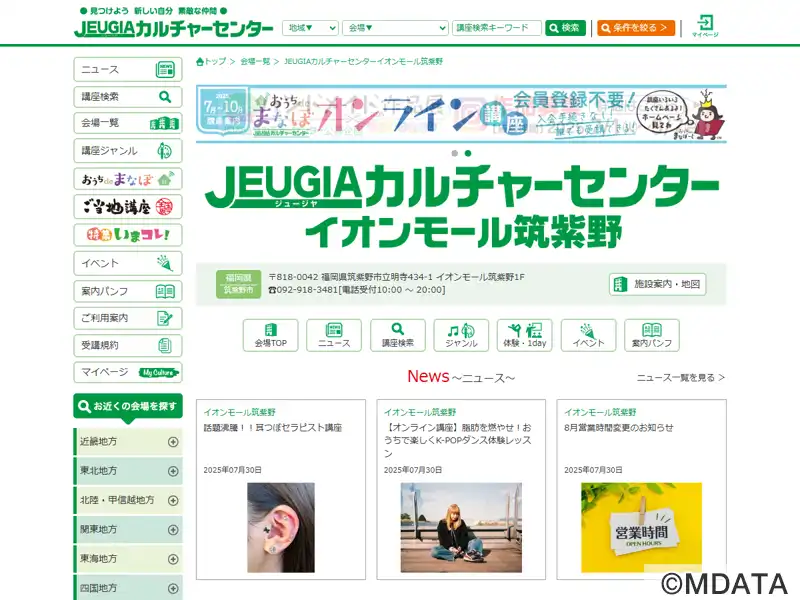Screen dimensions: 800x600
Task: Click the ear photo thumbnail
Action: click(281, 528)
